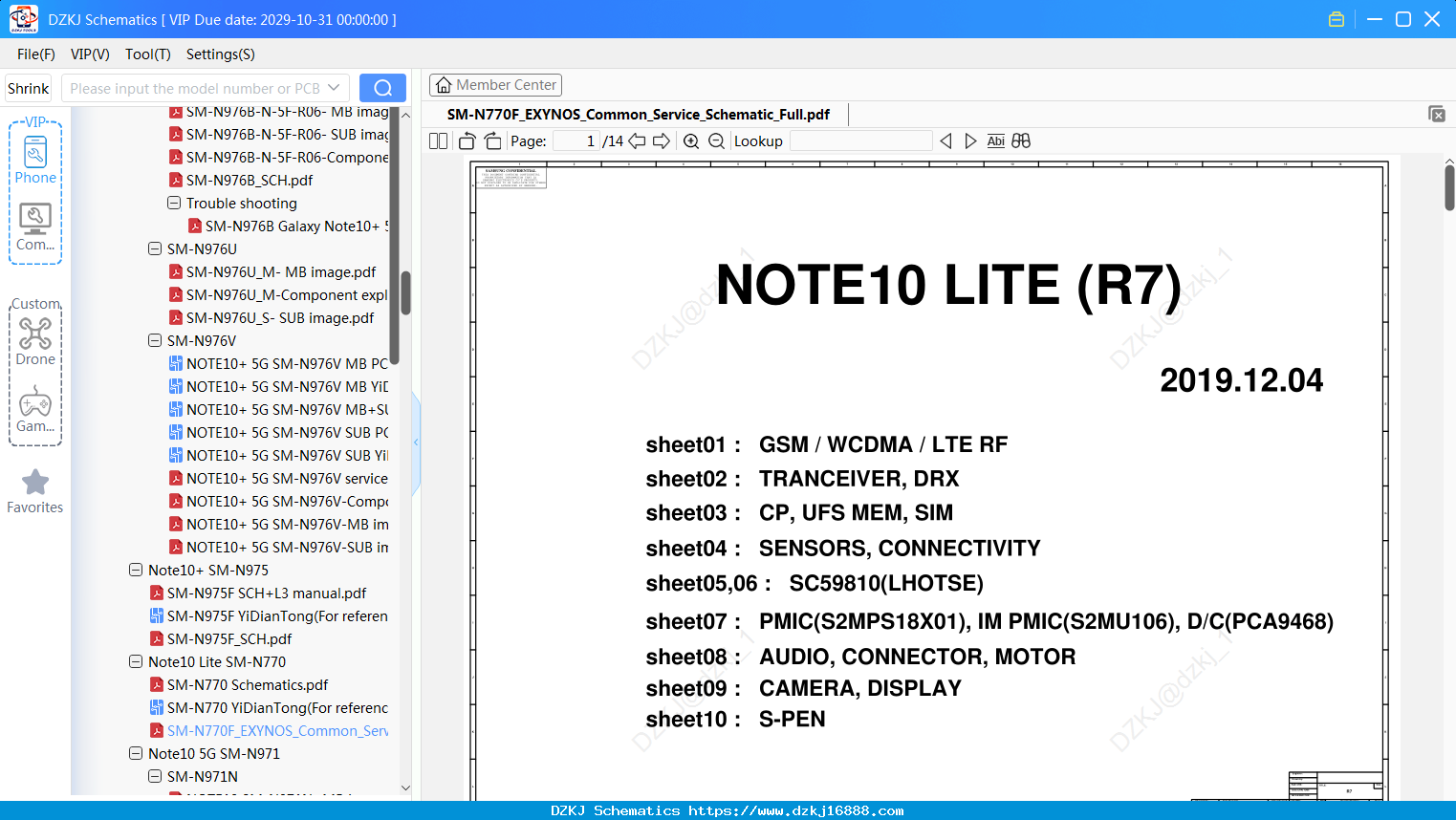Viewport: 1456px width, 820px height.
Task: Go to previous page arrow
Action: tap(637, 141)
